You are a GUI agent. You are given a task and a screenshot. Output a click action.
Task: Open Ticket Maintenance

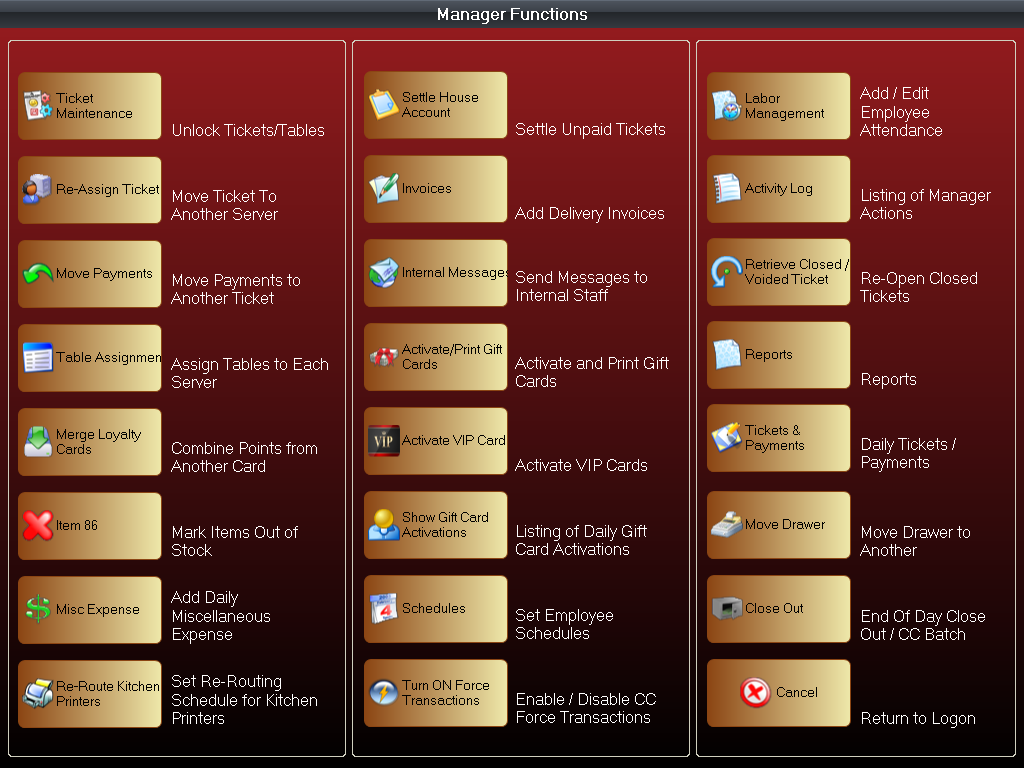click(x=90, y=106)
